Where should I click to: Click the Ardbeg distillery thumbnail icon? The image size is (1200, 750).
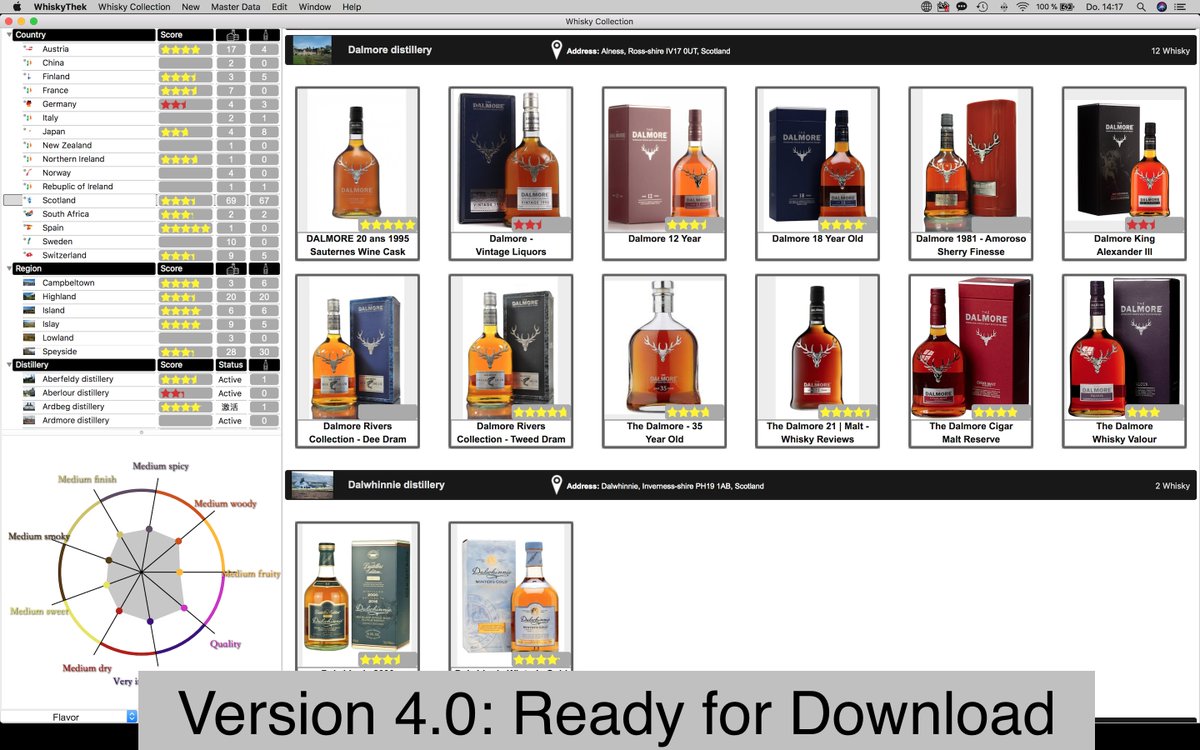click(x=29, y=407)
